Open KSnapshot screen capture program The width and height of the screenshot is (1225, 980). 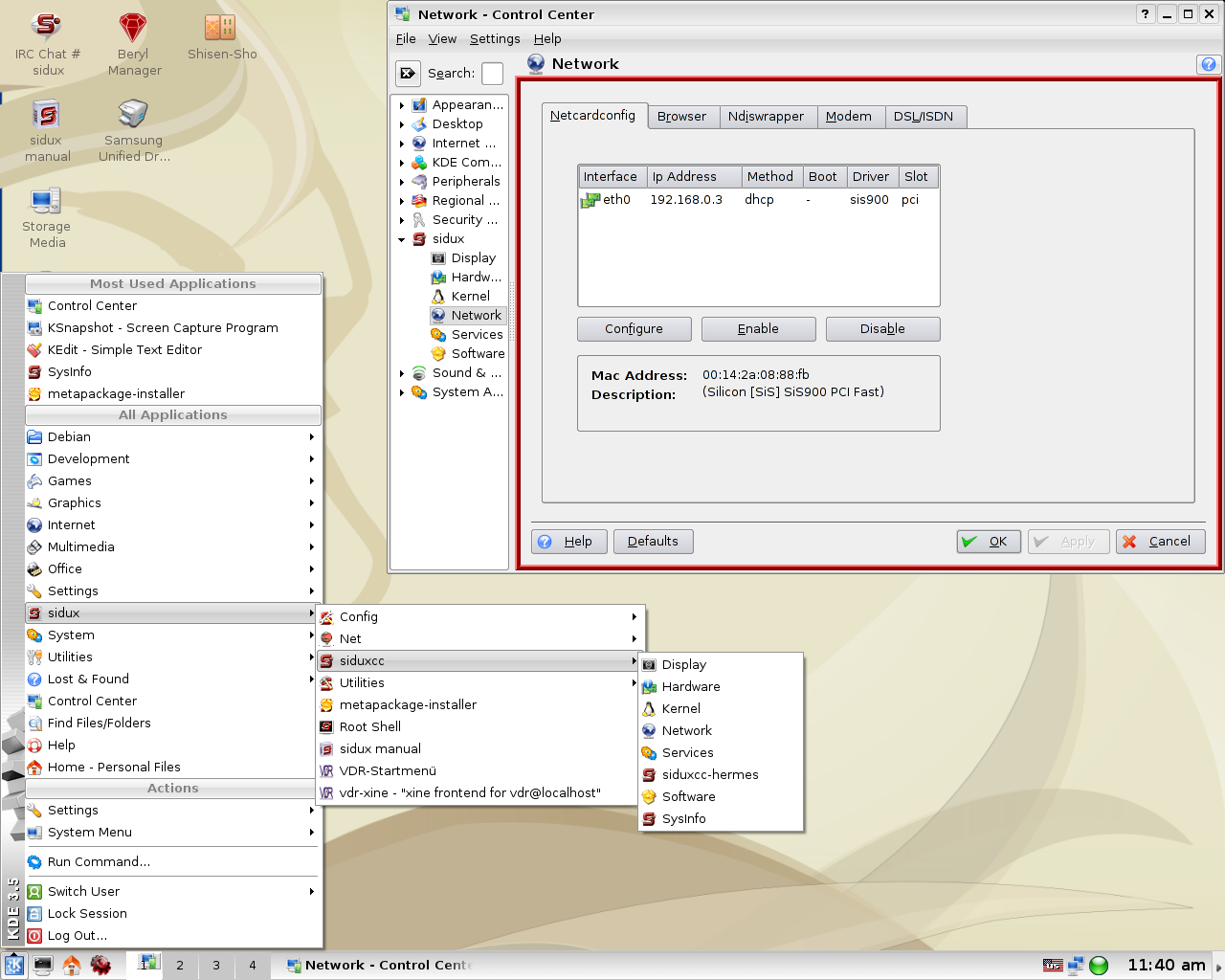point(173,327)
